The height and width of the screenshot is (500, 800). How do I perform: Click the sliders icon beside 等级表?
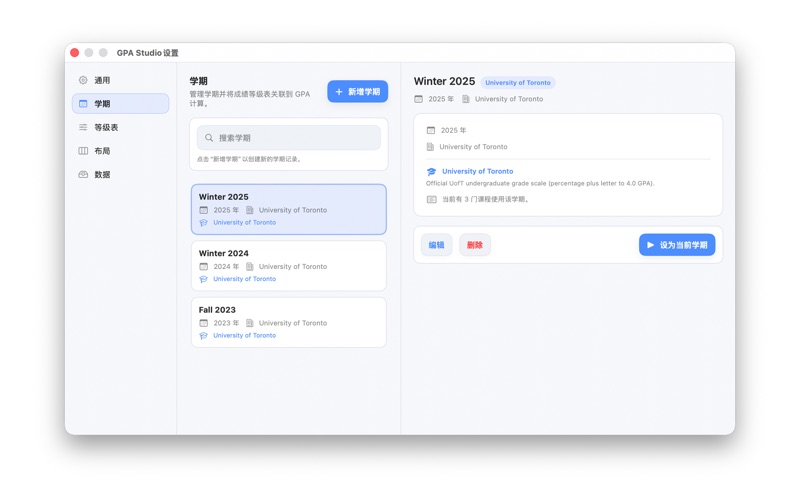83,127
